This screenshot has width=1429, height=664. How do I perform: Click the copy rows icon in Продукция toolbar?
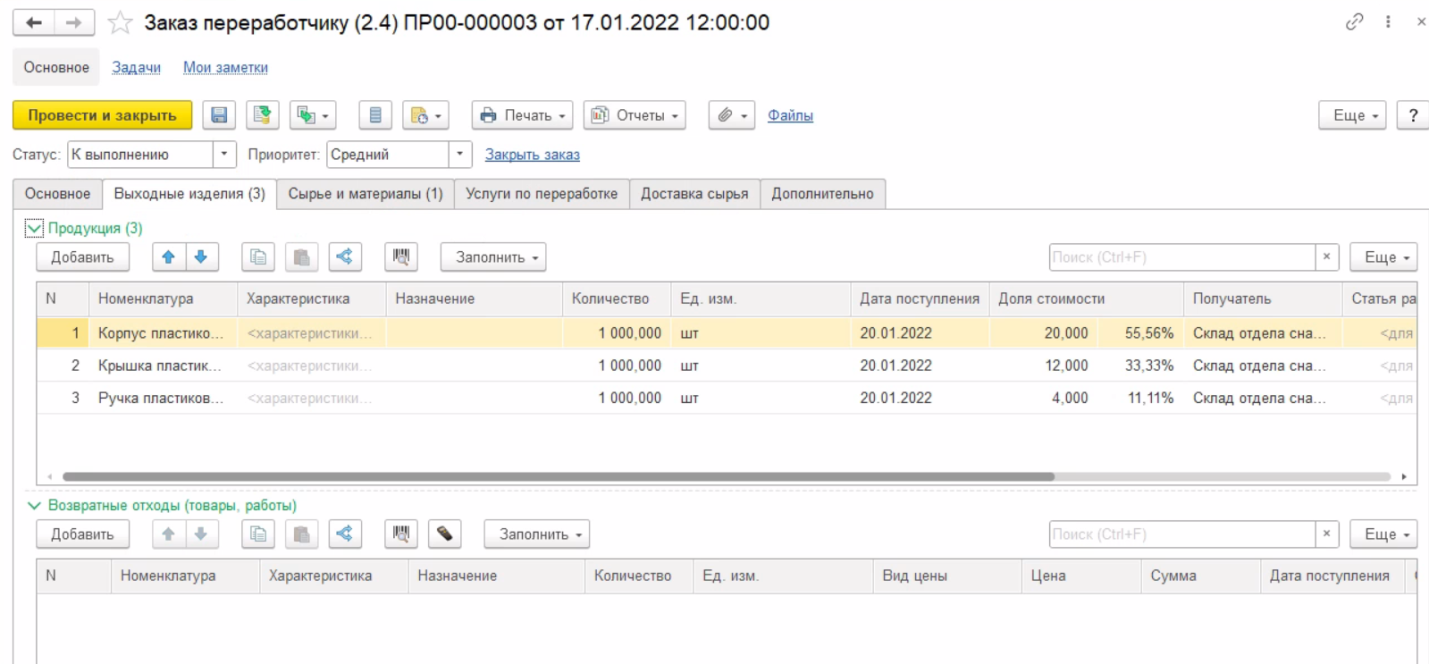pyautogui.click(x=258, y=257)
